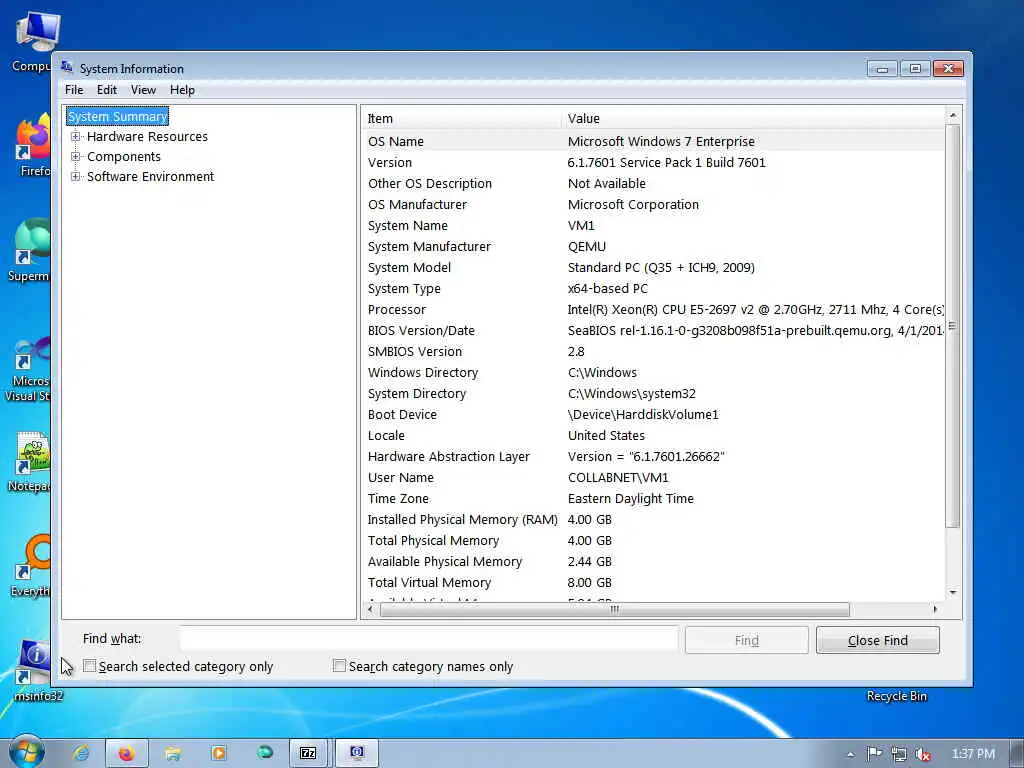Maximize the System Information window
This screenshot has width=1024, height=768.
point(915,69)
